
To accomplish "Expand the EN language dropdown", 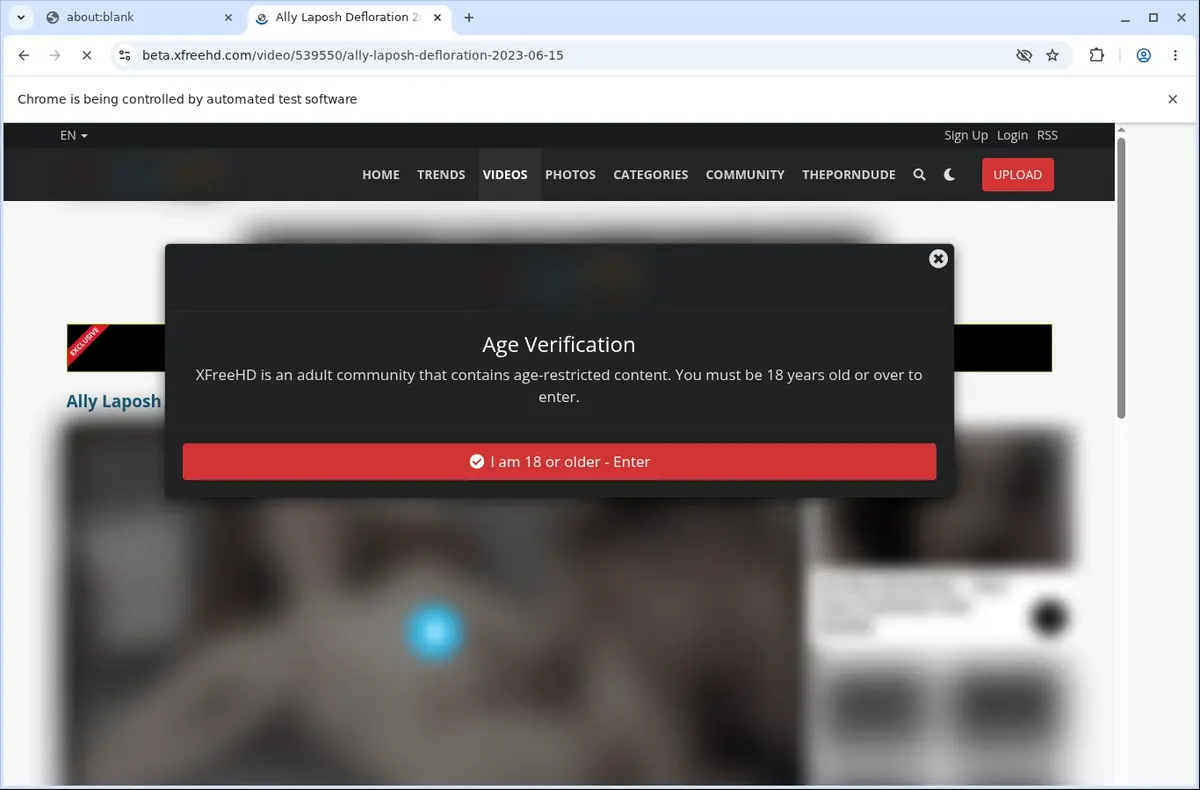I will click(74, 135).
